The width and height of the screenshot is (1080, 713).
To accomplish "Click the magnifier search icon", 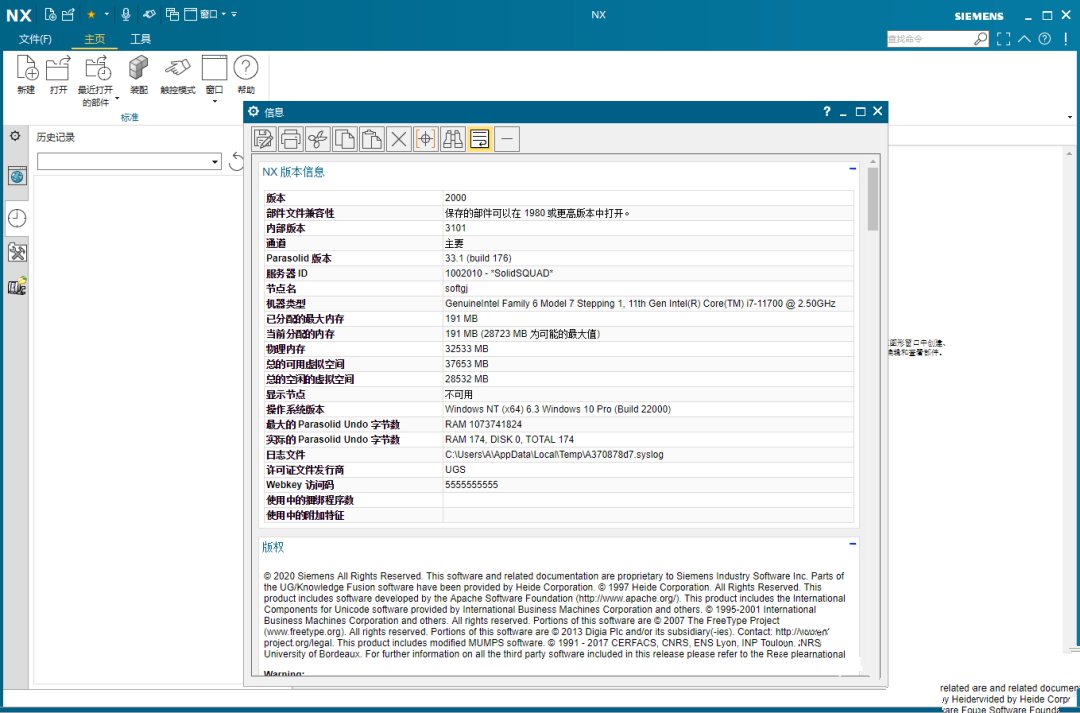I will [x=981, y=39].
